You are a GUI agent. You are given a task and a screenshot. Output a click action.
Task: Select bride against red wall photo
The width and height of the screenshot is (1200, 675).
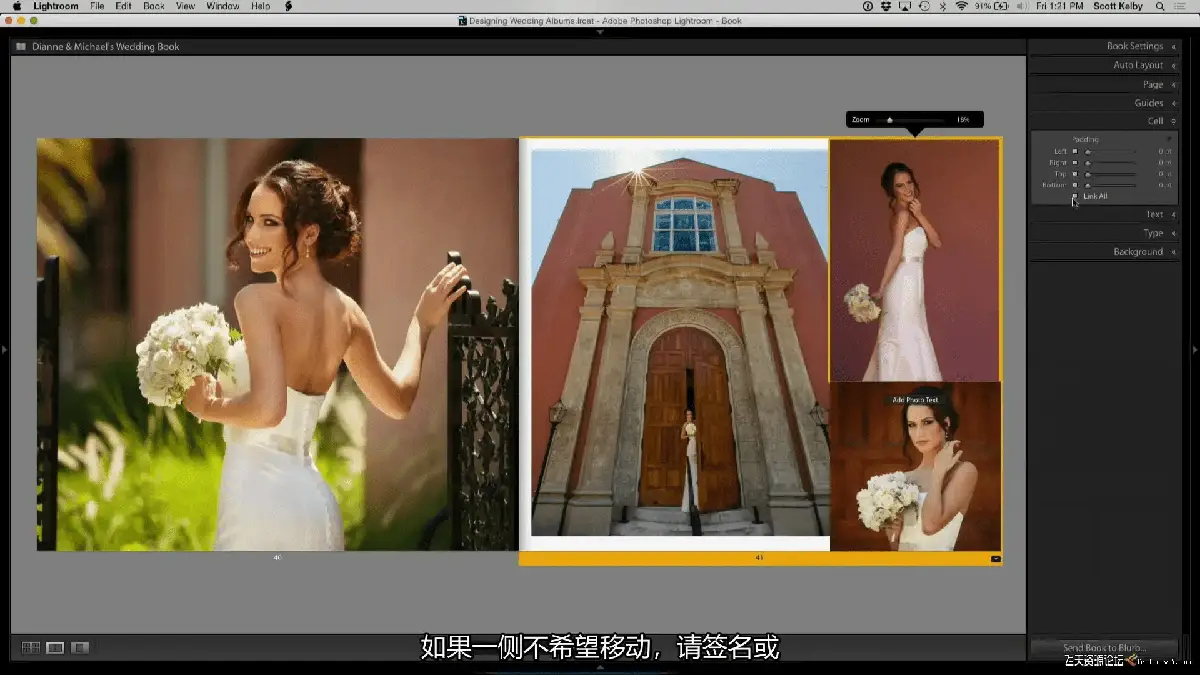point(915,260)
